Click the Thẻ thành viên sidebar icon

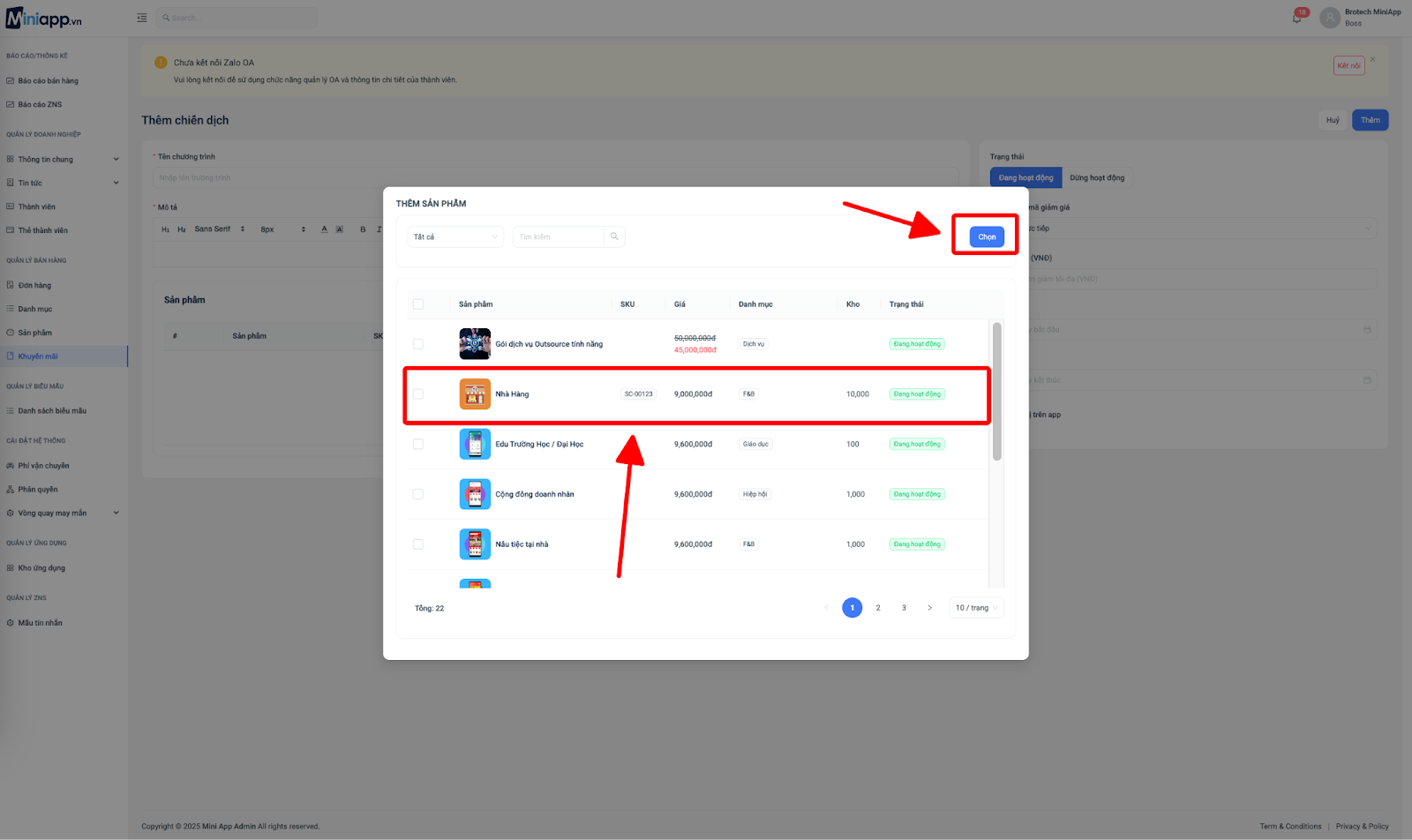point(11,230)
